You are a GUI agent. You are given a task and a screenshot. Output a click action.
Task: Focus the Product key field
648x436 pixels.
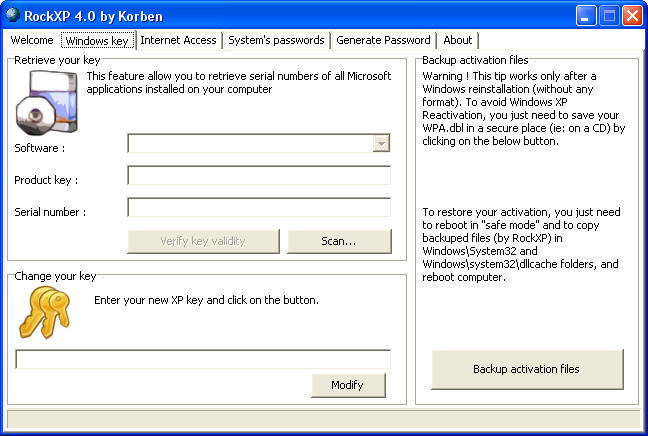(259, 175)
